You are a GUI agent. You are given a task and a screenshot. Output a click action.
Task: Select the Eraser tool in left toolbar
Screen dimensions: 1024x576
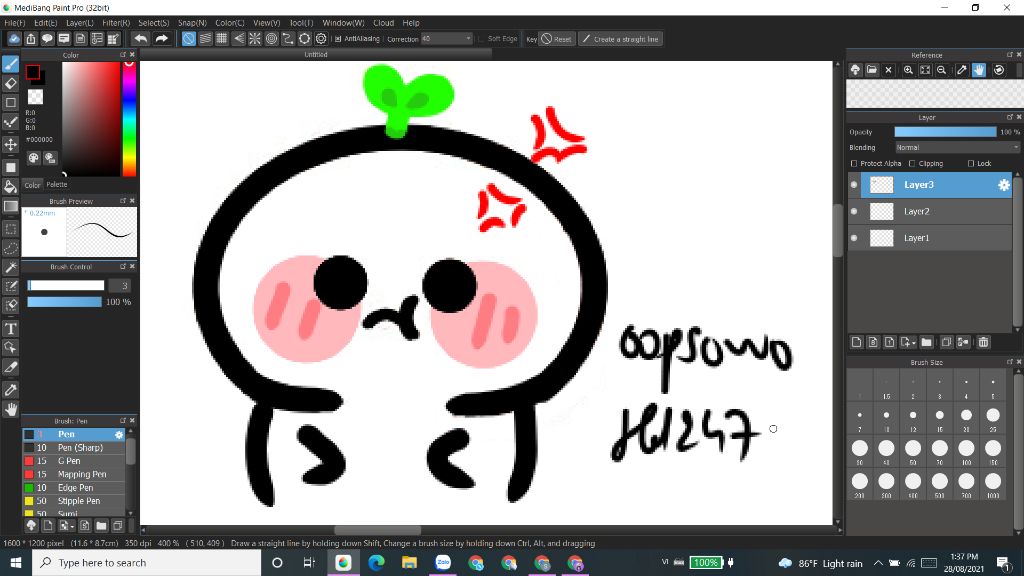pos(10,84)
